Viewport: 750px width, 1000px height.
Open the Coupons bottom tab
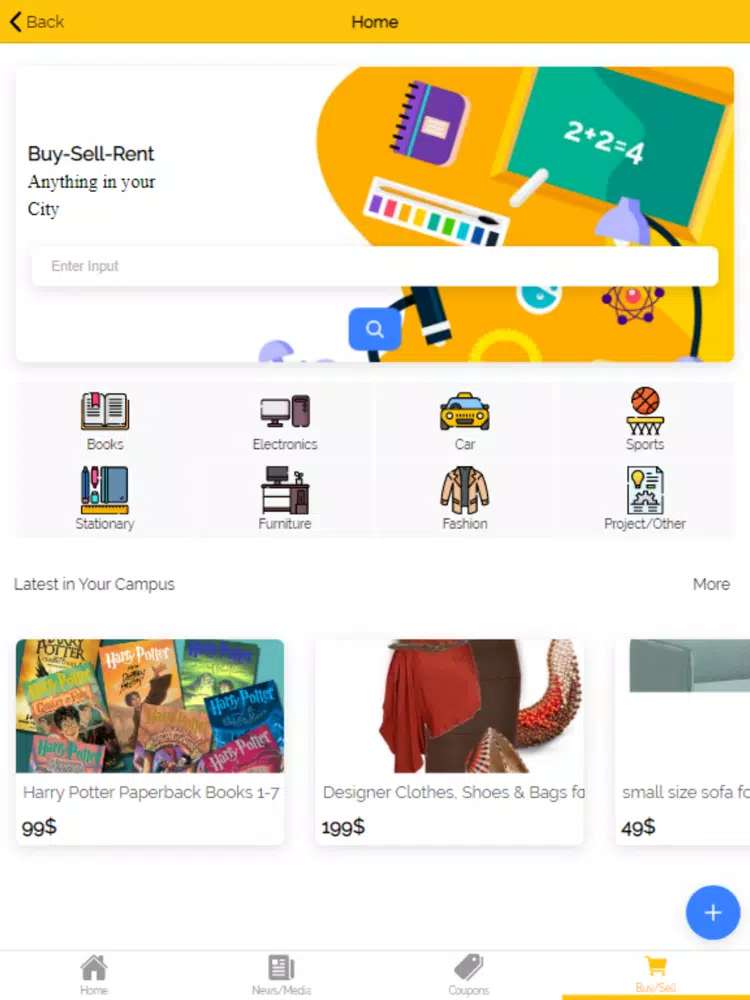coord(469,974)
